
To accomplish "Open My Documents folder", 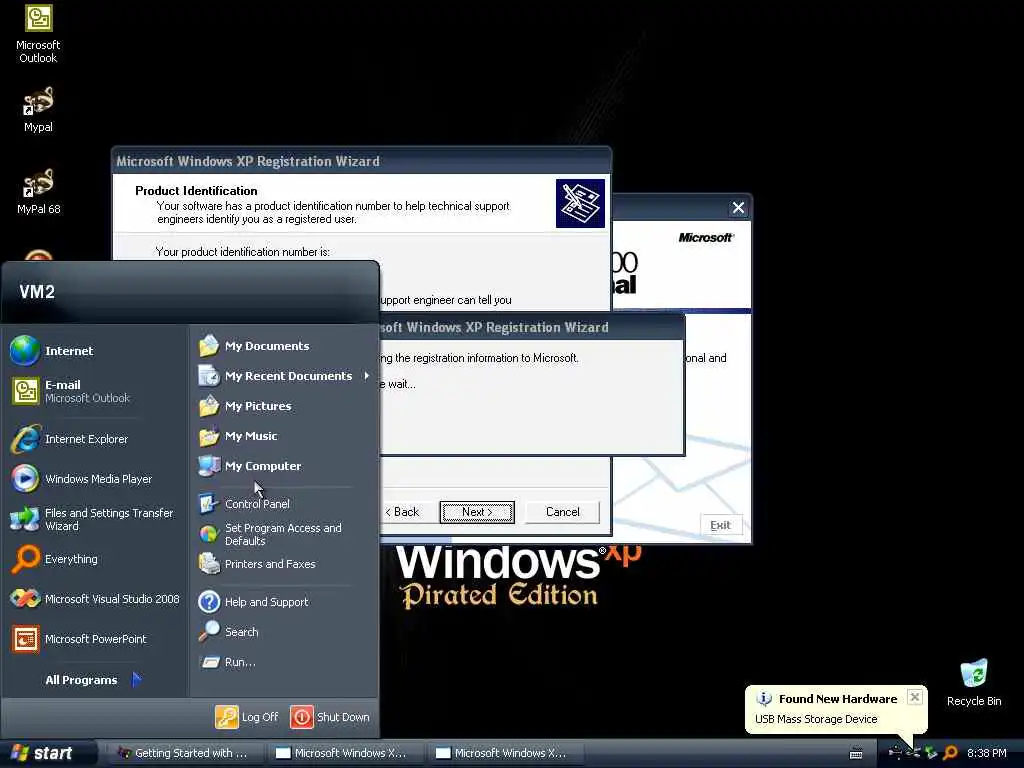I will point(254,345).
